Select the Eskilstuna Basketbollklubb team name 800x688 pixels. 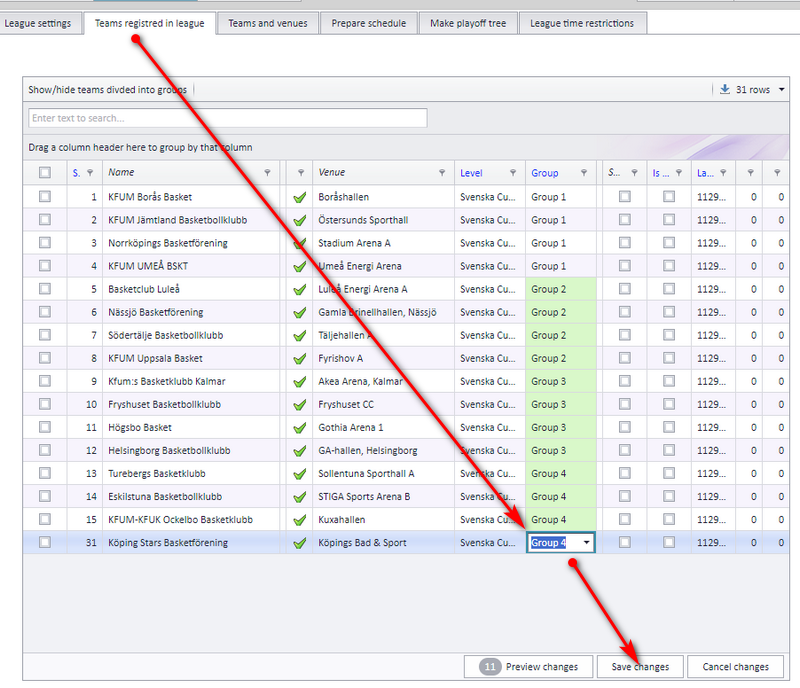pyautogui.click(x=165, y=497)
